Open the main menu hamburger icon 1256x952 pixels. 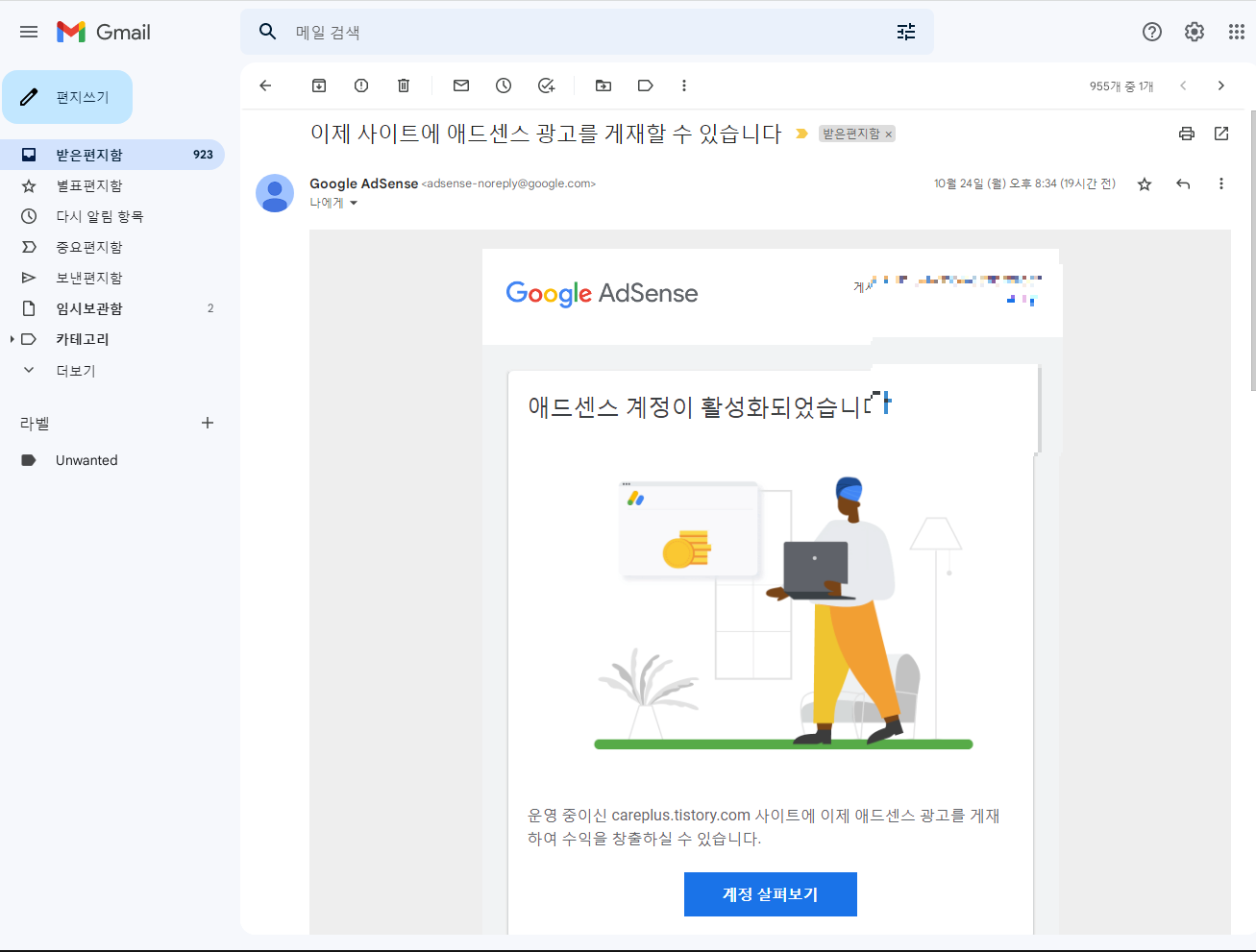pyautogui.click(x=29, y=32)
